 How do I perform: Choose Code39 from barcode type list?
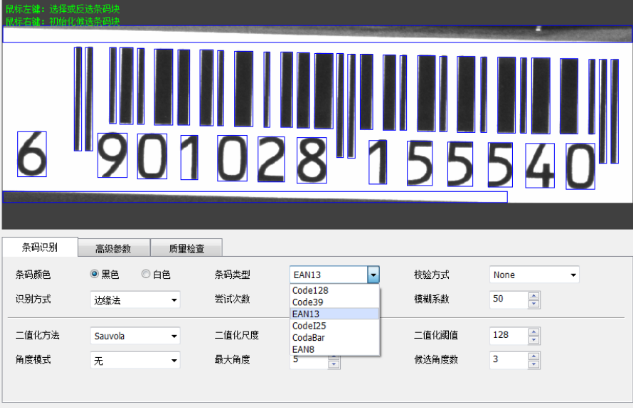[x=335, y=302]
